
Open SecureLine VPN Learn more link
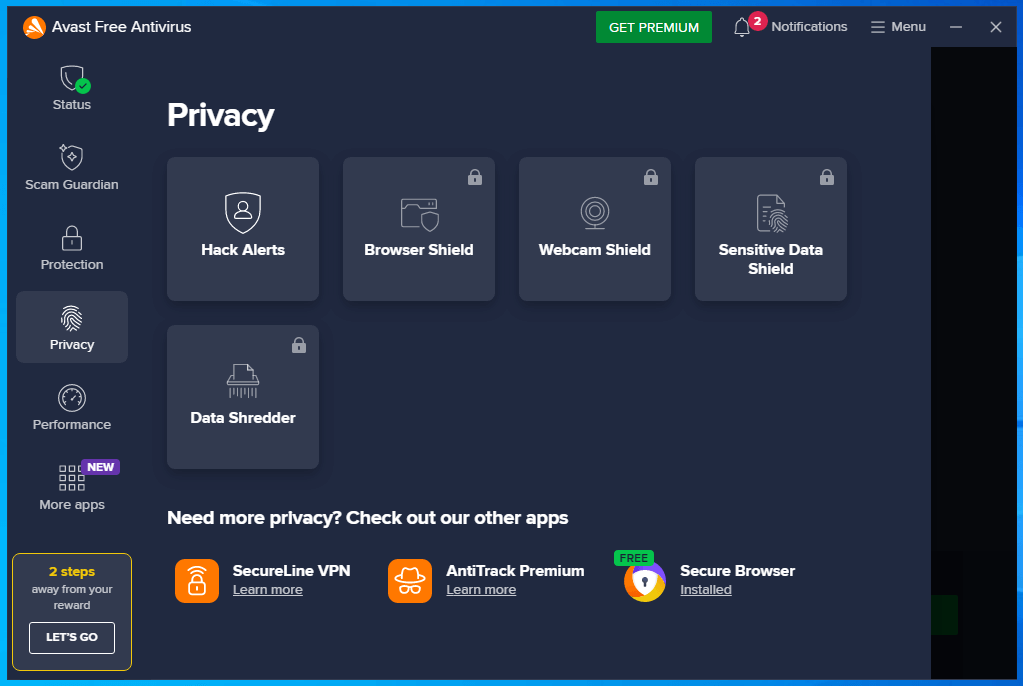[267, 589]
